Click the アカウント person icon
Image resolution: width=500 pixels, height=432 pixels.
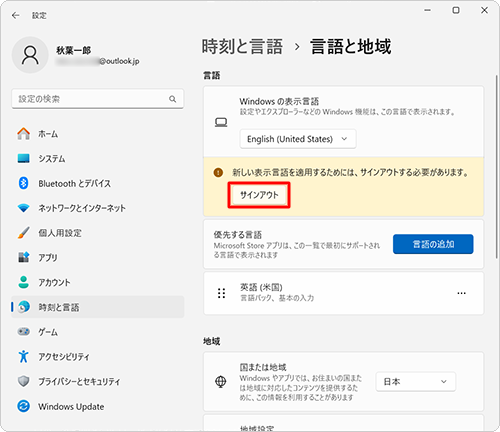pos(23,282)
